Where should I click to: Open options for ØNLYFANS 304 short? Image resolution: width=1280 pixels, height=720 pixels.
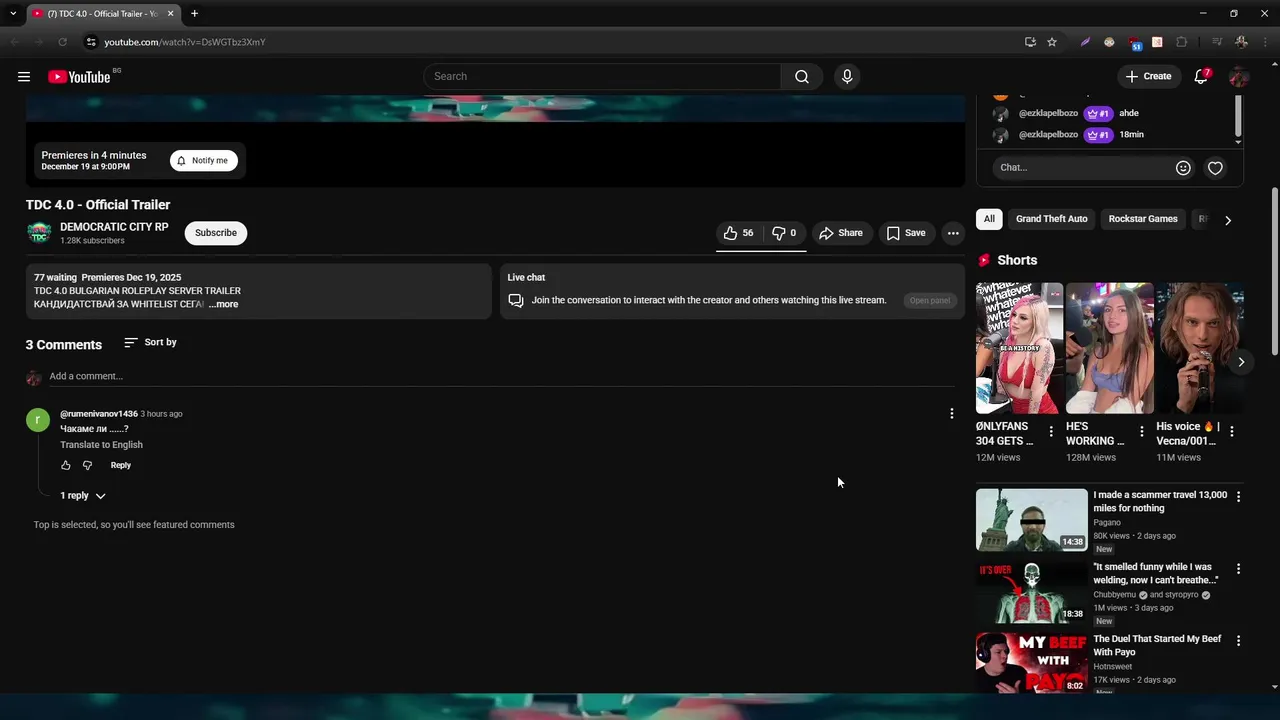pyautogui.click(x=1050, y=432)
